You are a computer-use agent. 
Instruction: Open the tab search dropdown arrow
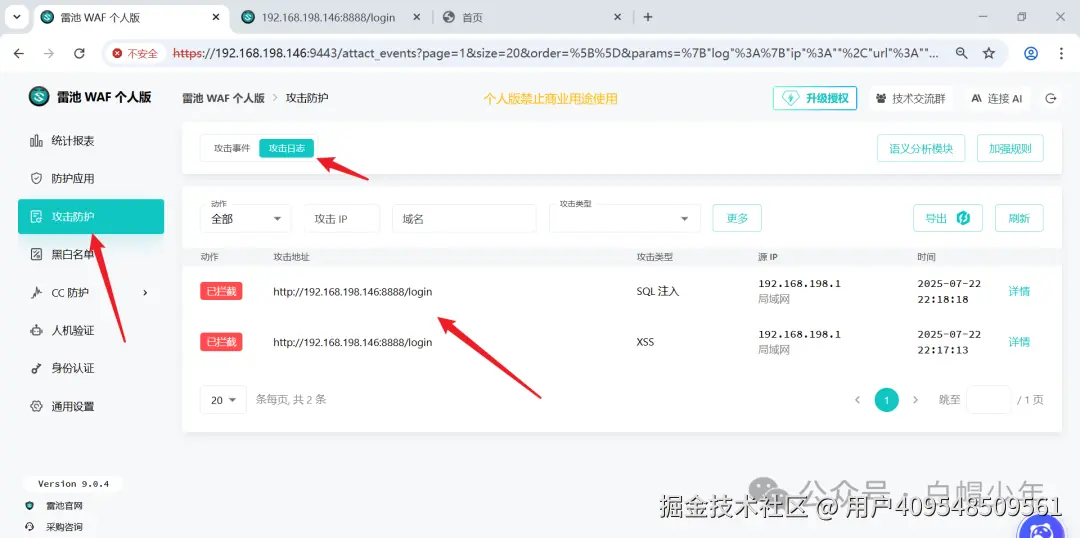tap(17, 17)
